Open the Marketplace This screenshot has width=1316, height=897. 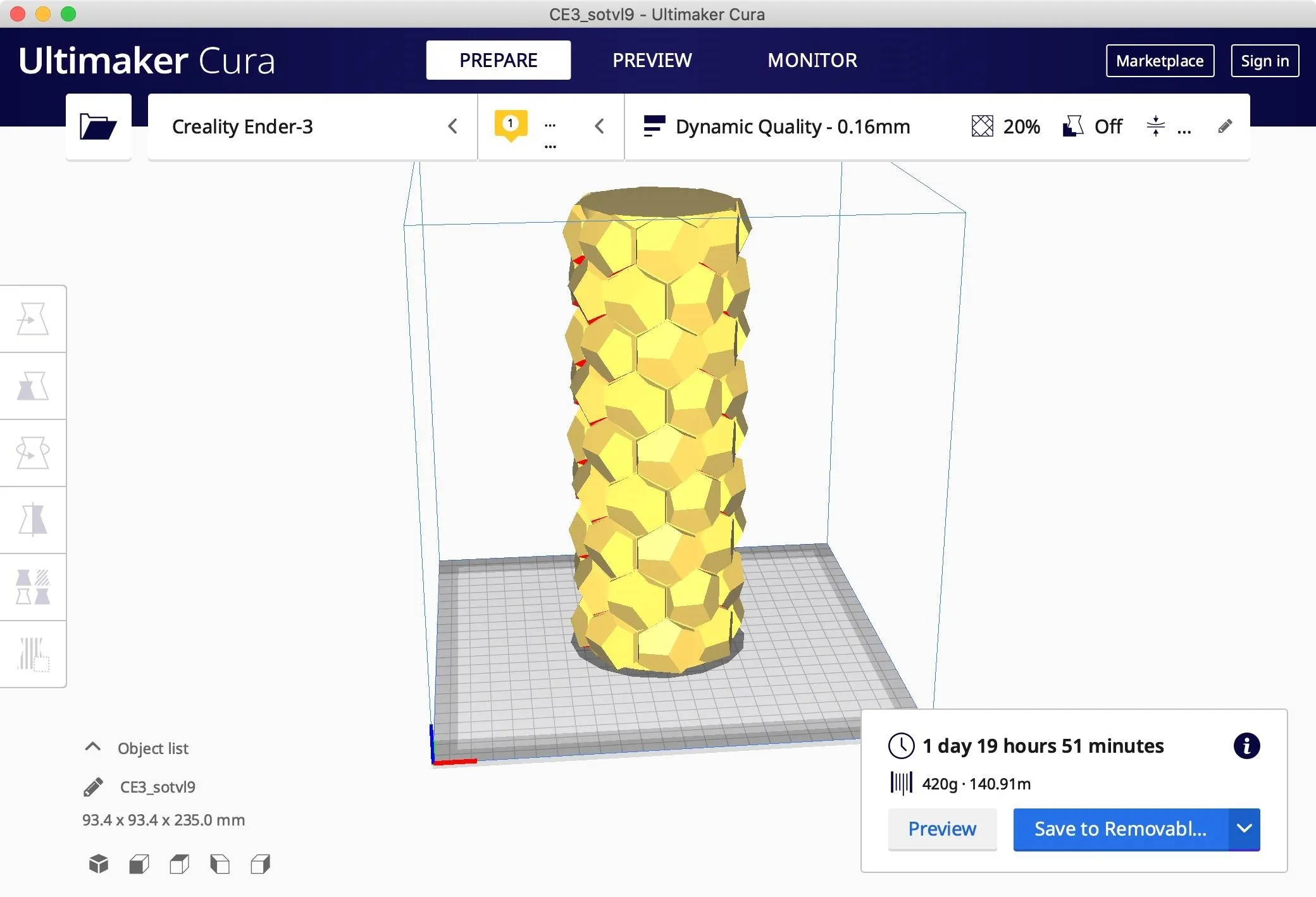coord(1160,61)
